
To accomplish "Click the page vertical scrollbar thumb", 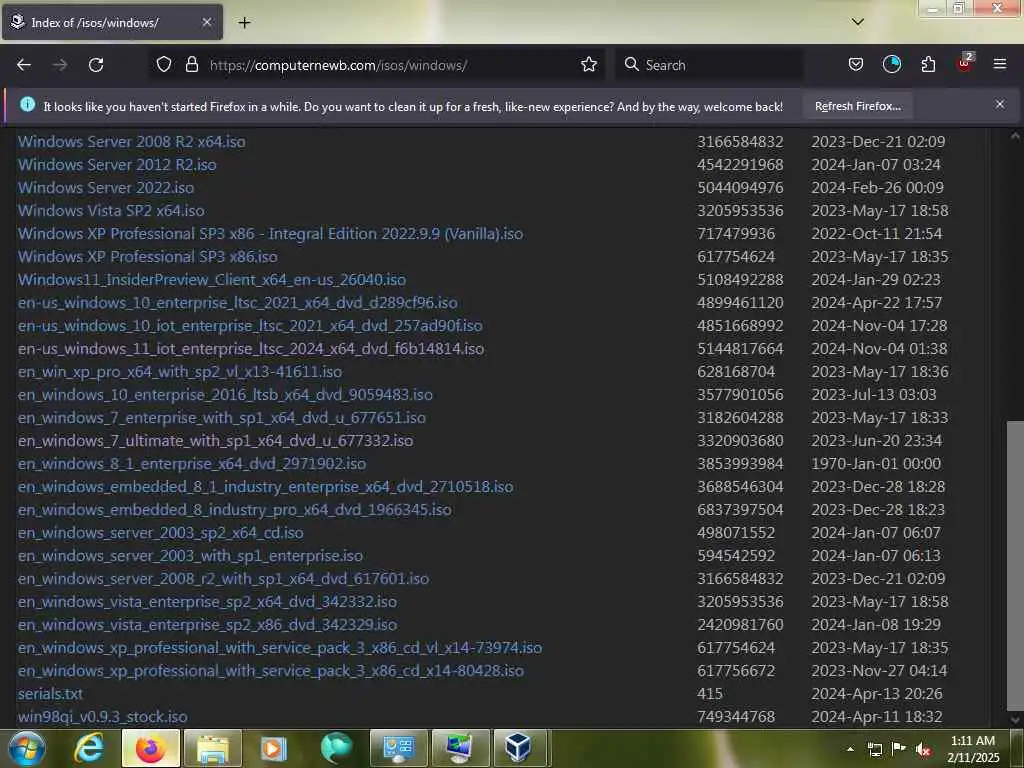I will click(x=1015, y=564).
